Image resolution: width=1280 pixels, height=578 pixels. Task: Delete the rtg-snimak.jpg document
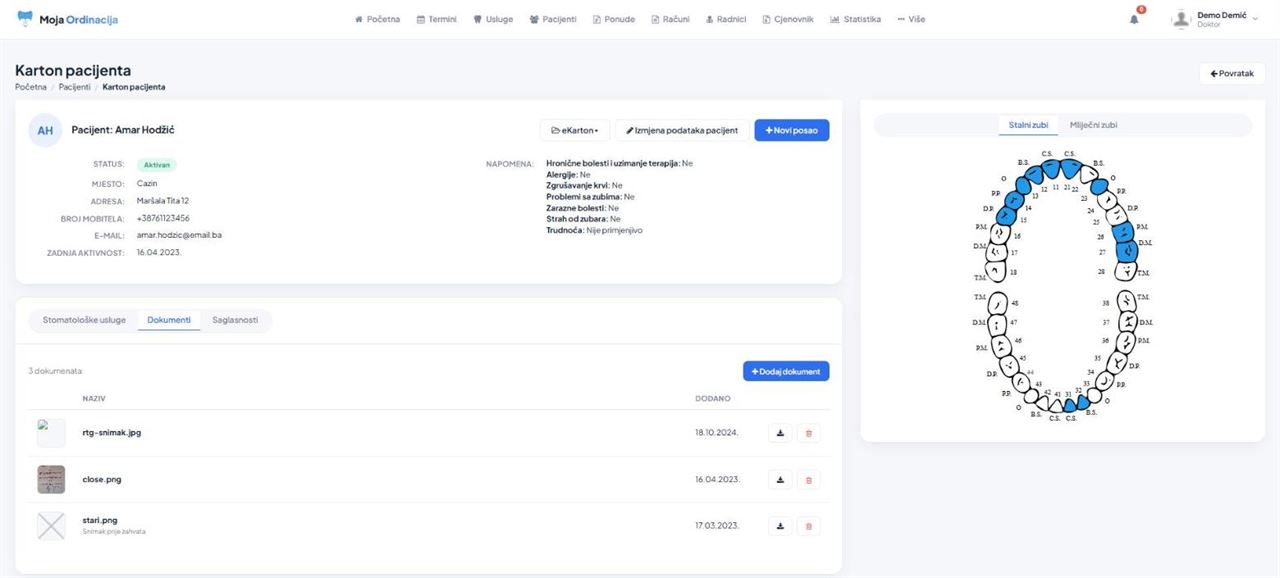click(808, 433)
